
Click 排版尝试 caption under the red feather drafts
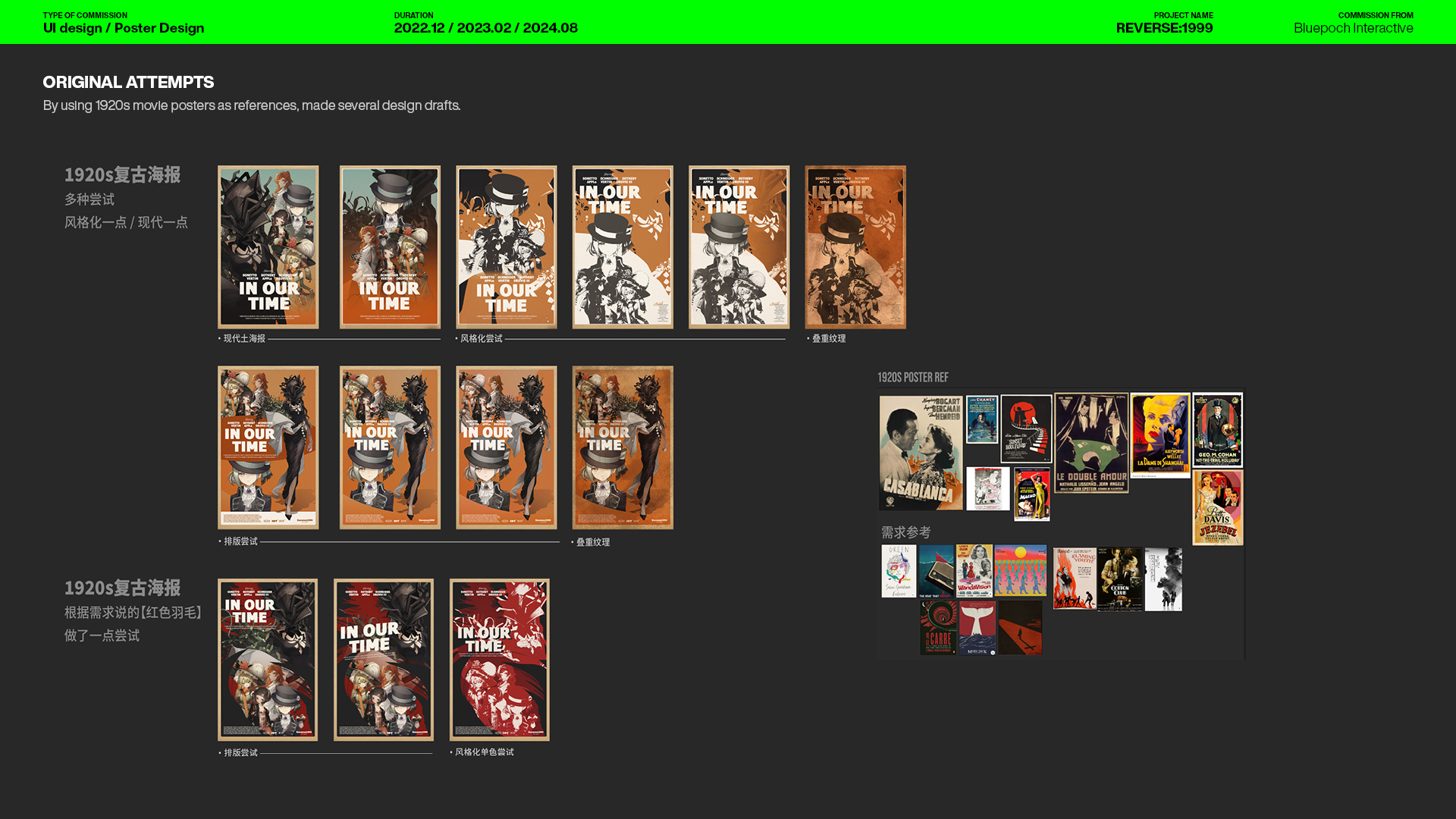click(240, 753)
